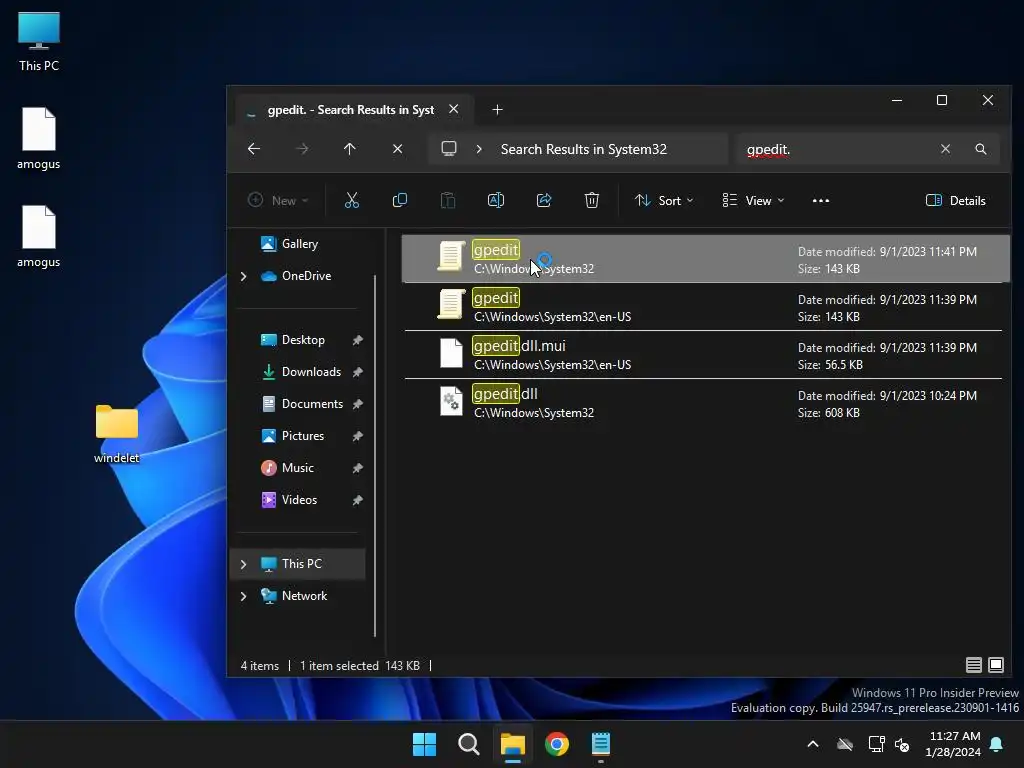
Task: Click the navigation pane scrollbar
Action: tap(375, 455)
